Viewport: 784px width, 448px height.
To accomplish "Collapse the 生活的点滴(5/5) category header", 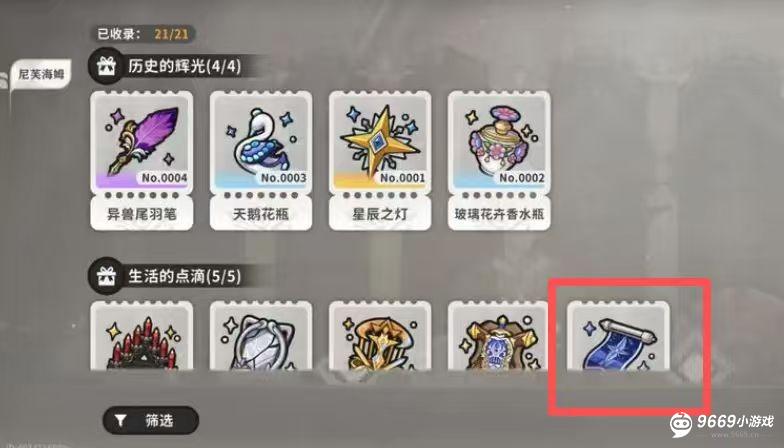I will point(172,276).
